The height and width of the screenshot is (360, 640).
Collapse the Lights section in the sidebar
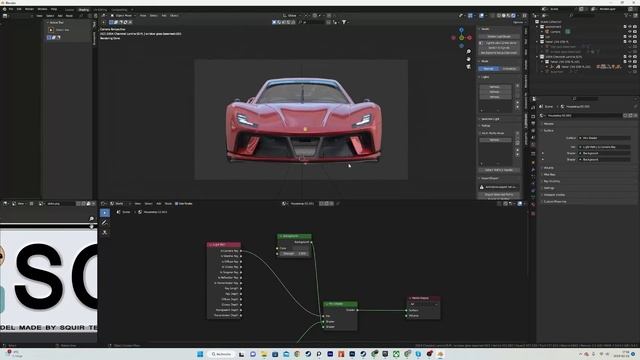click(x=484, y=77)
